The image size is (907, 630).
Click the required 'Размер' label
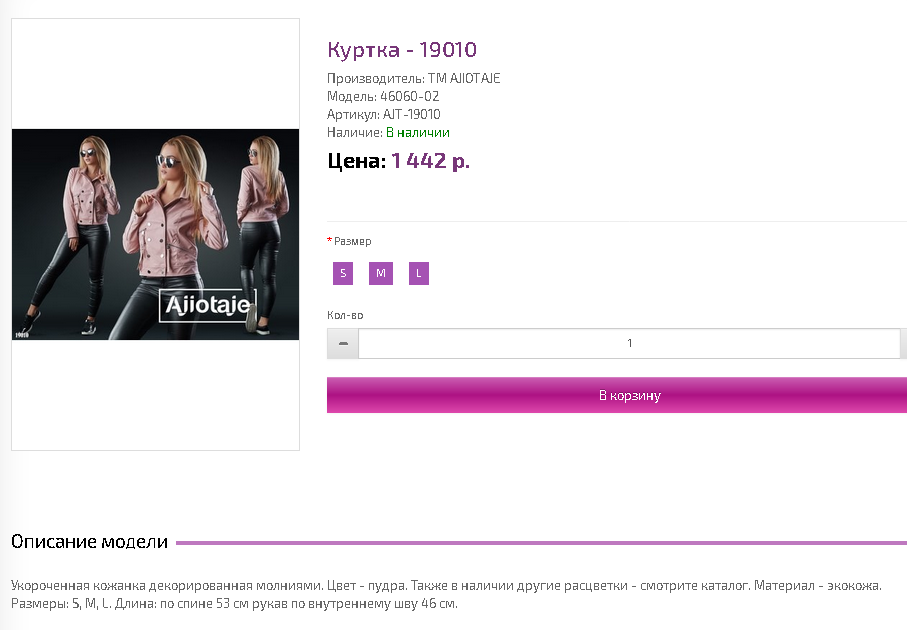pos(352,241)
